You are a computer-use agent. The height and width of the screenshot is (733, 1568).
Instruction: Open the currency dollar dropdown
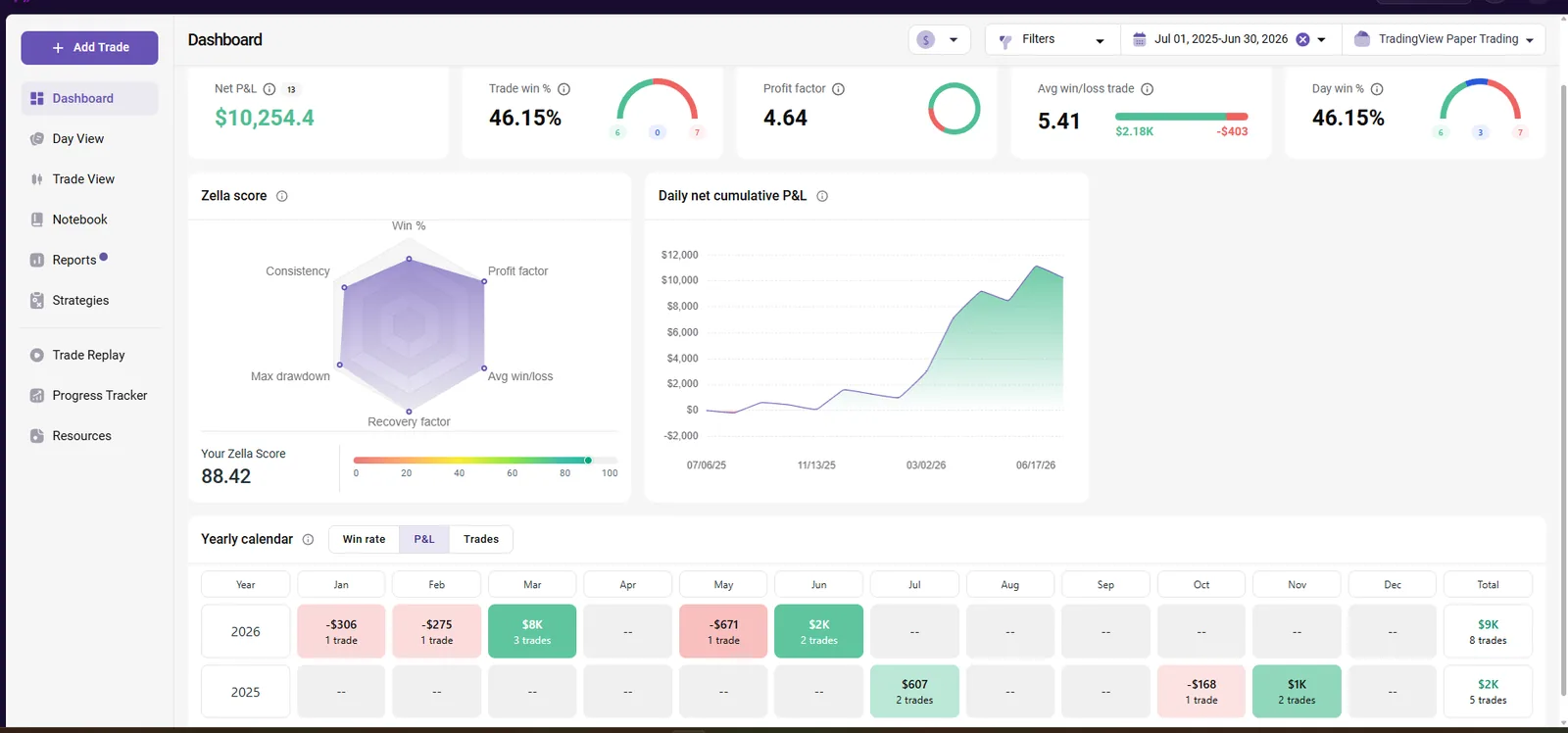(x=939, y=40)
